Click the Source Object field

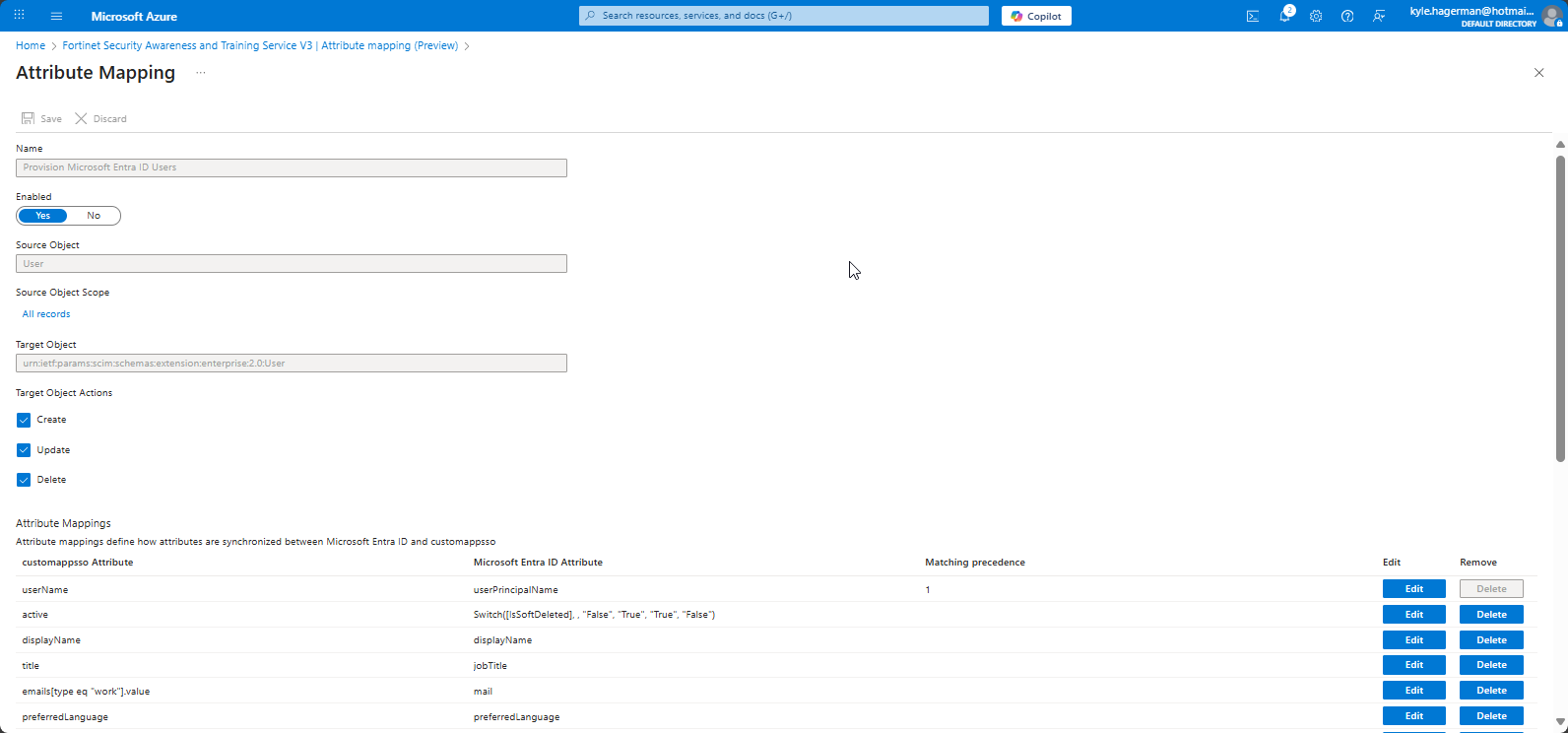click(x=292, y=264)
